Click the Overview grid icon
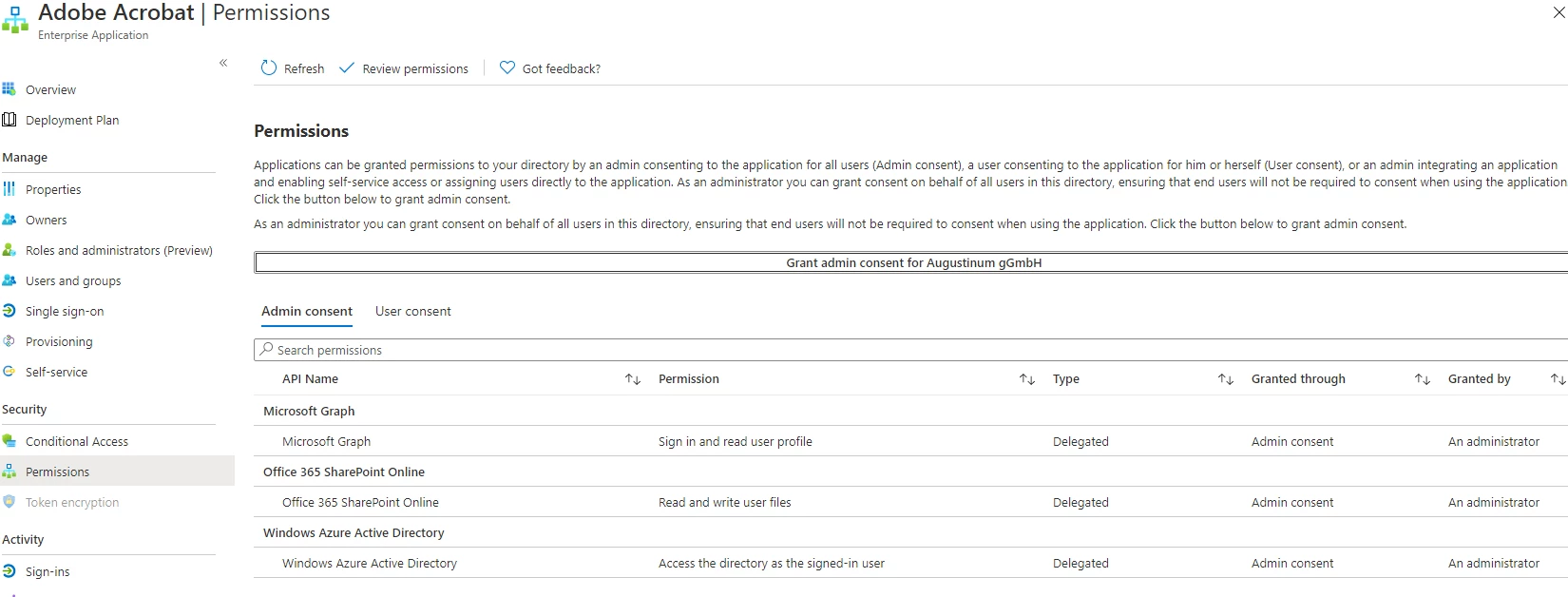The image size is (1568, 597). pyautogui.click(x=10, y=89)
